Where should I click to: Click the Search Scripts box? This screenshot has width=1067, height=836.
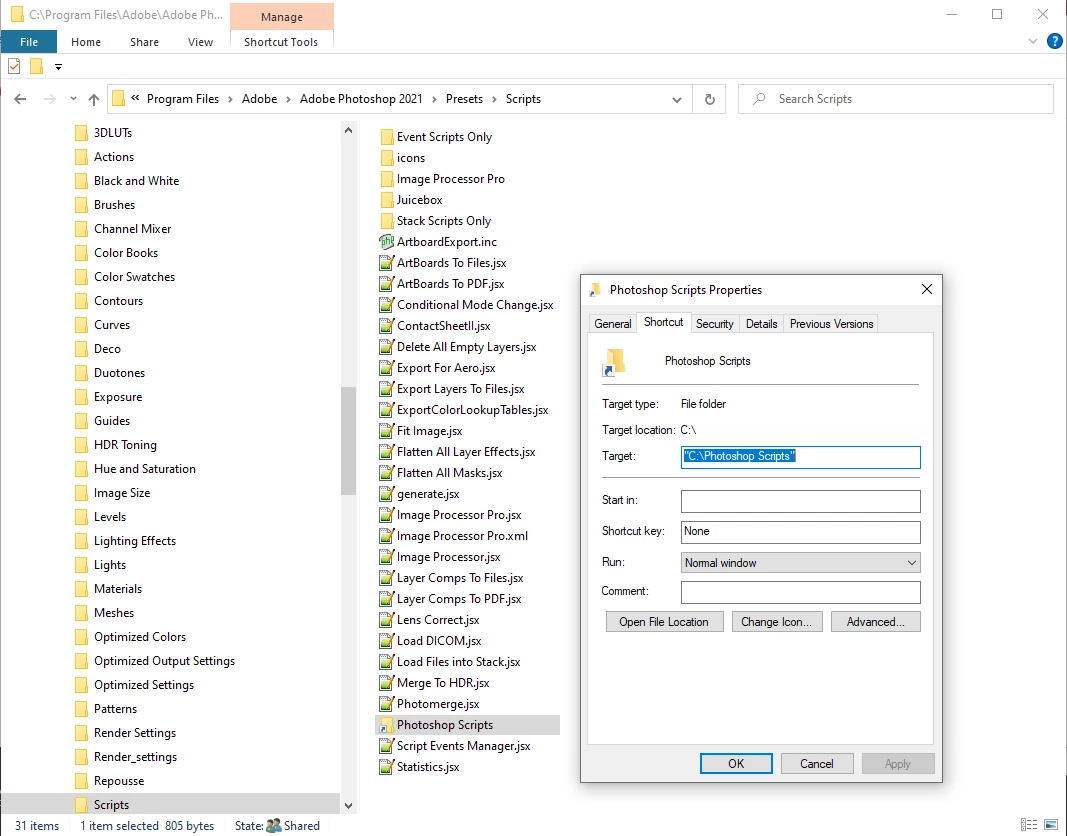coord(896,99)
